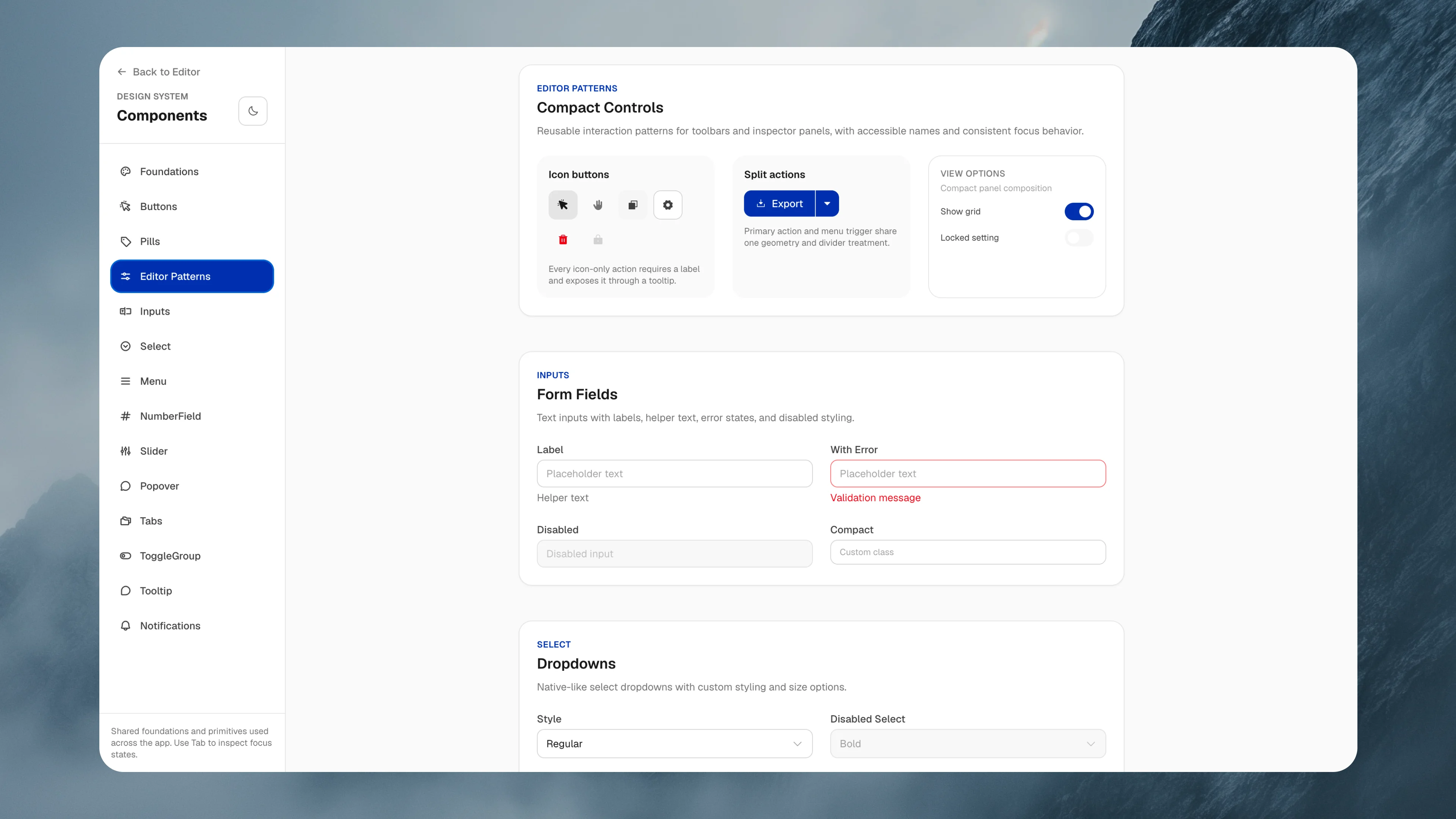Click the Export button
Viewport: 1456px width, 819px height.
click(780, 204)
